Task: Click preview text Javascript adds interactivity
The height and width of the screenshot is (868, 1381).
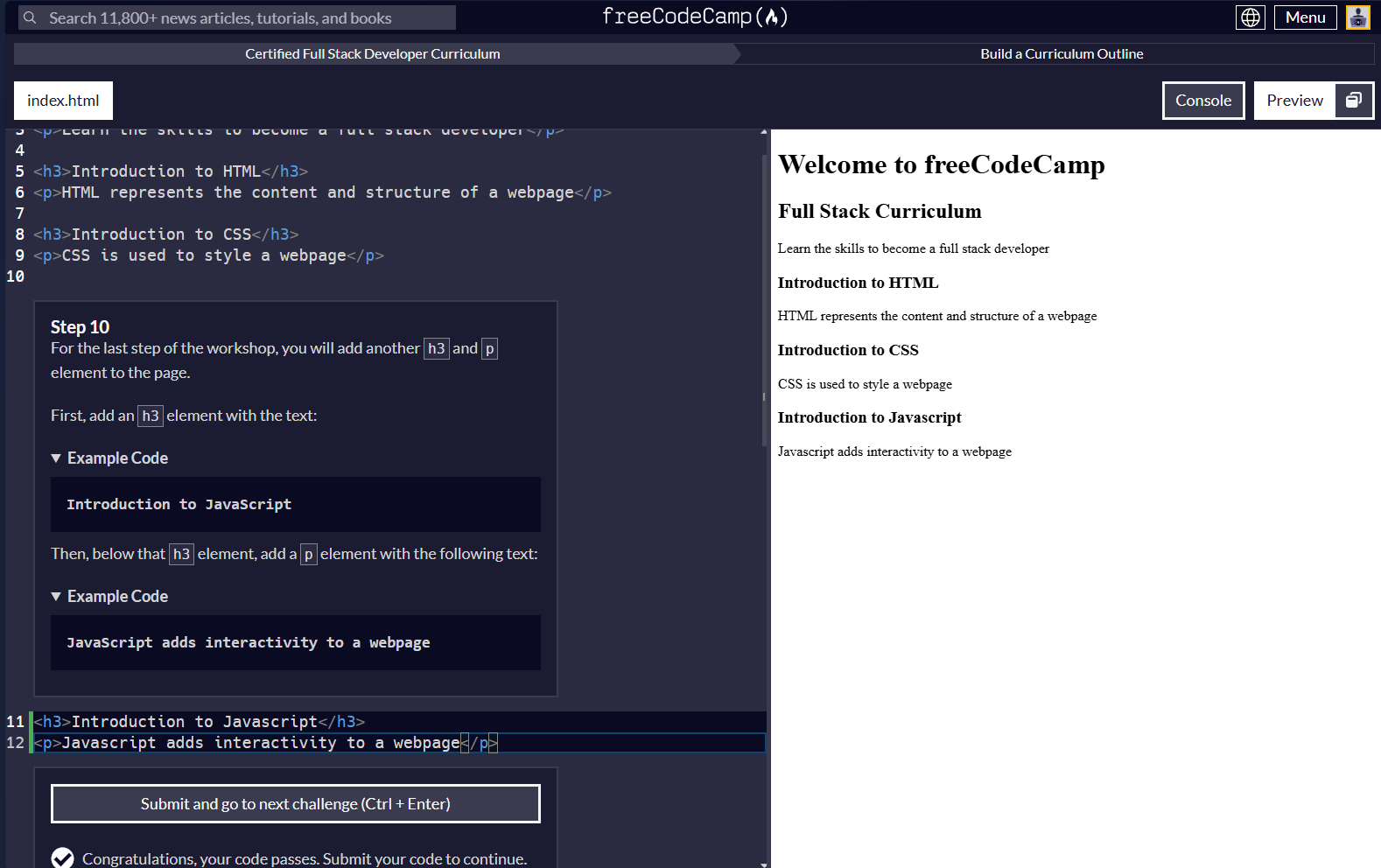Action: (x=894, y=451)
